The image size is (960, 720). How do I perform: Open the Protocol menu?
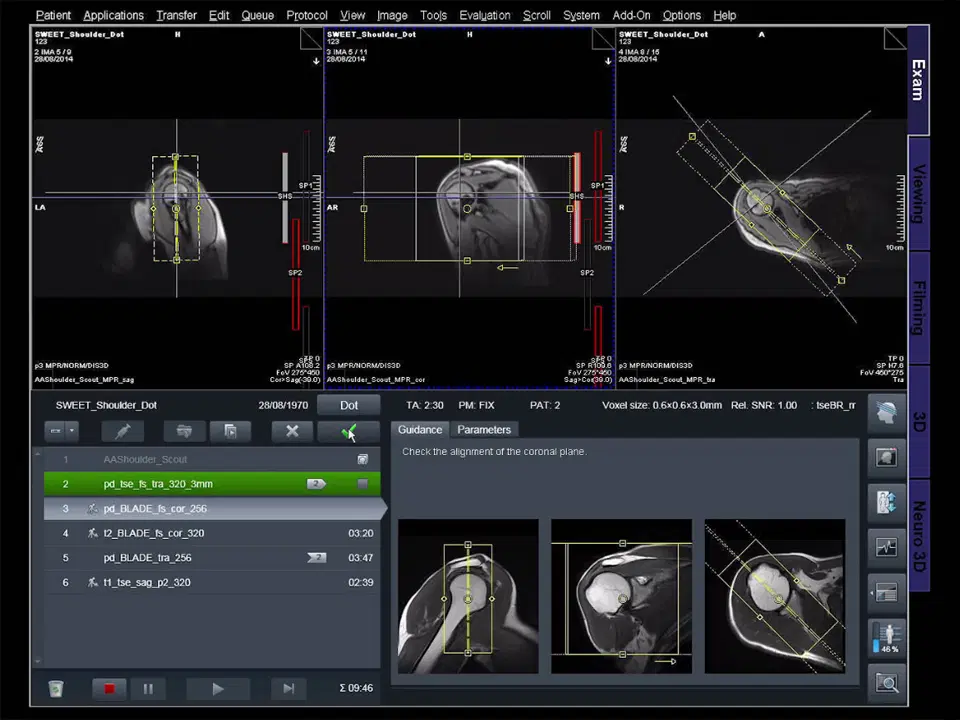(306, 15)
